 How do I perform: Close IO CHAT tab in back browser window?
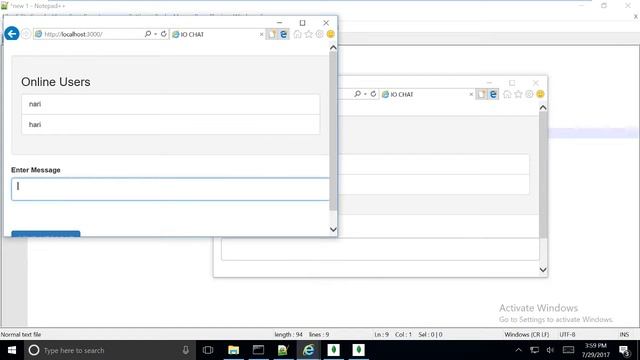click(471, 94)
